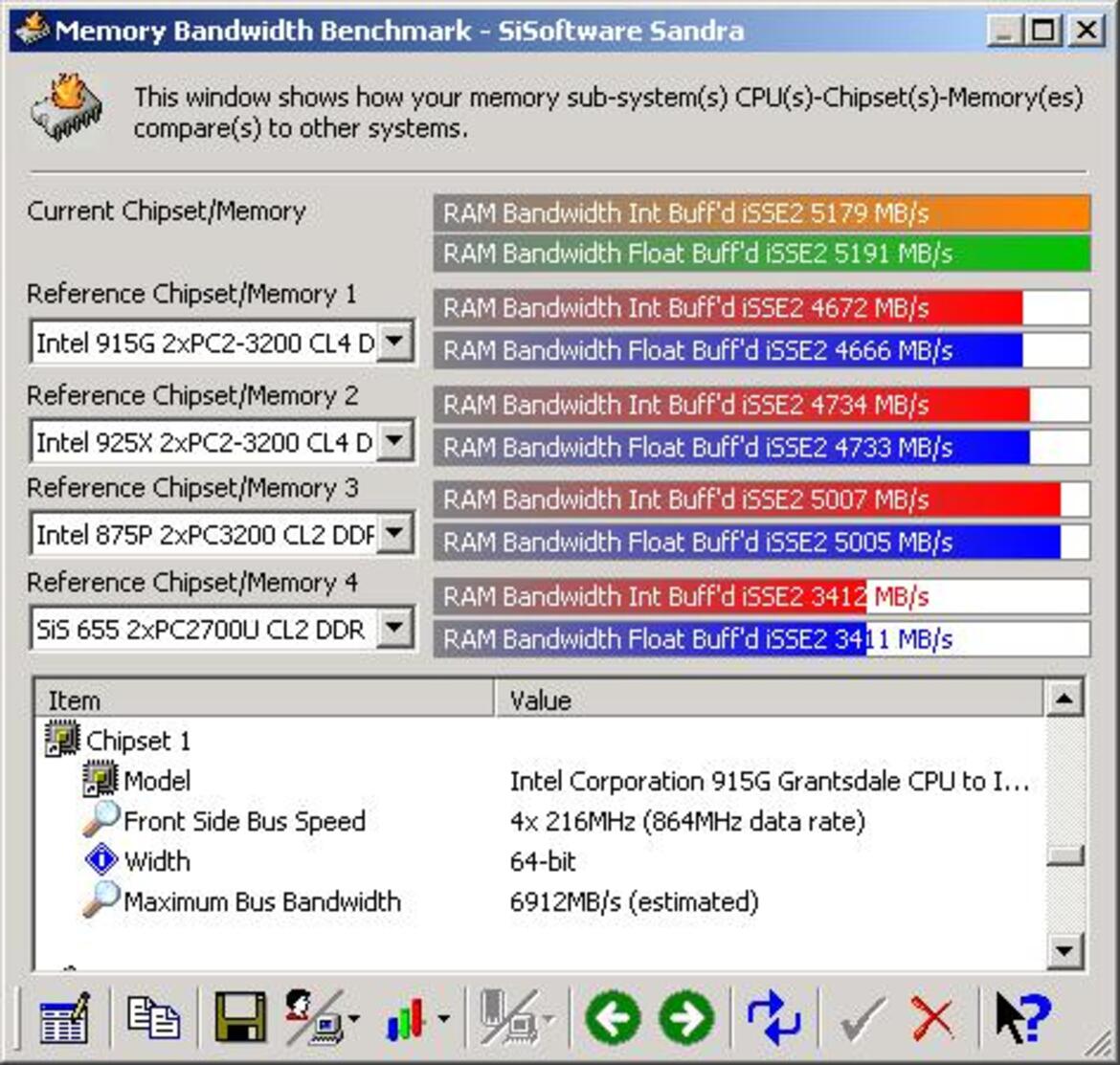Click the red Int 3412 MB/s bar
The width and height of the screenshot is (1120, 1065).
point(761,596)
